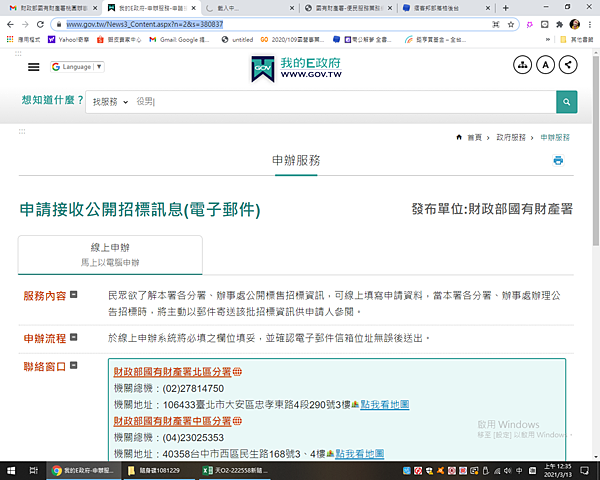
Task: Open the 政府服務 breadcrumb link
Action: coord(511,137)
